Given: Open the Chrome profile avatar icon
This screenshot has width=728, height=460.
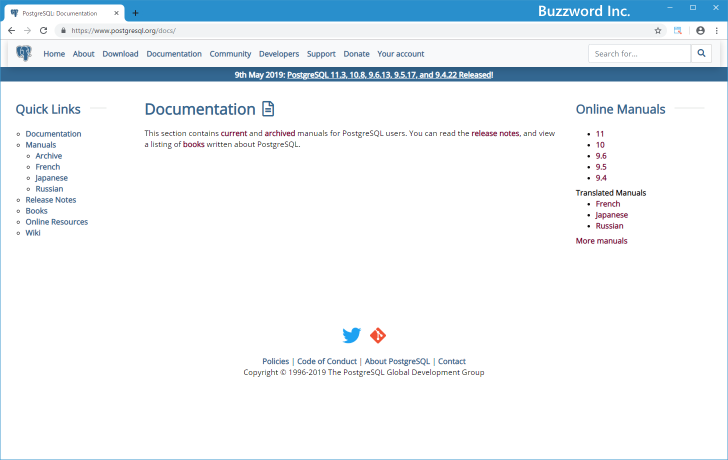Looking at the screenshot, I should pos(700,31).
